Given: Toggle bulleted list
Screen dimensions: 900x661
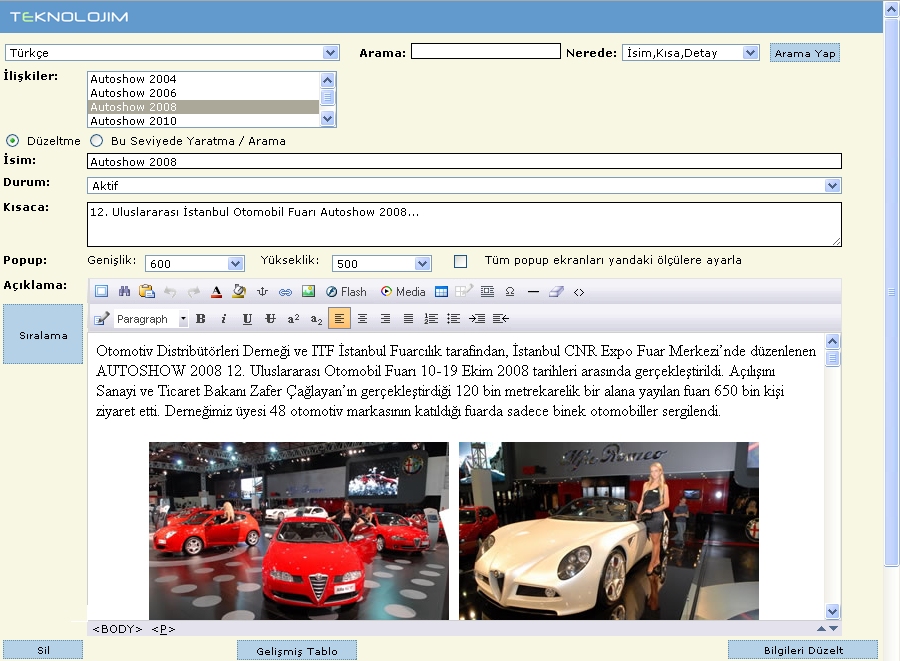Looking at the screenshot, I should click(x=453, y=318).
